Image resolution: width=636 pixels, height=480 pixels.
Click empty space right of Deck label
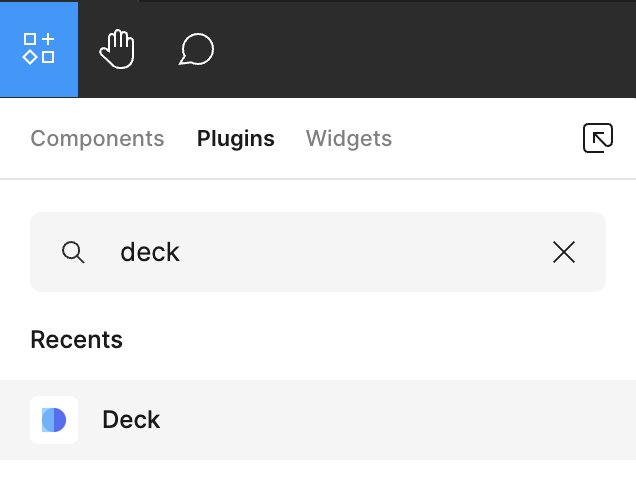[400, 420]
